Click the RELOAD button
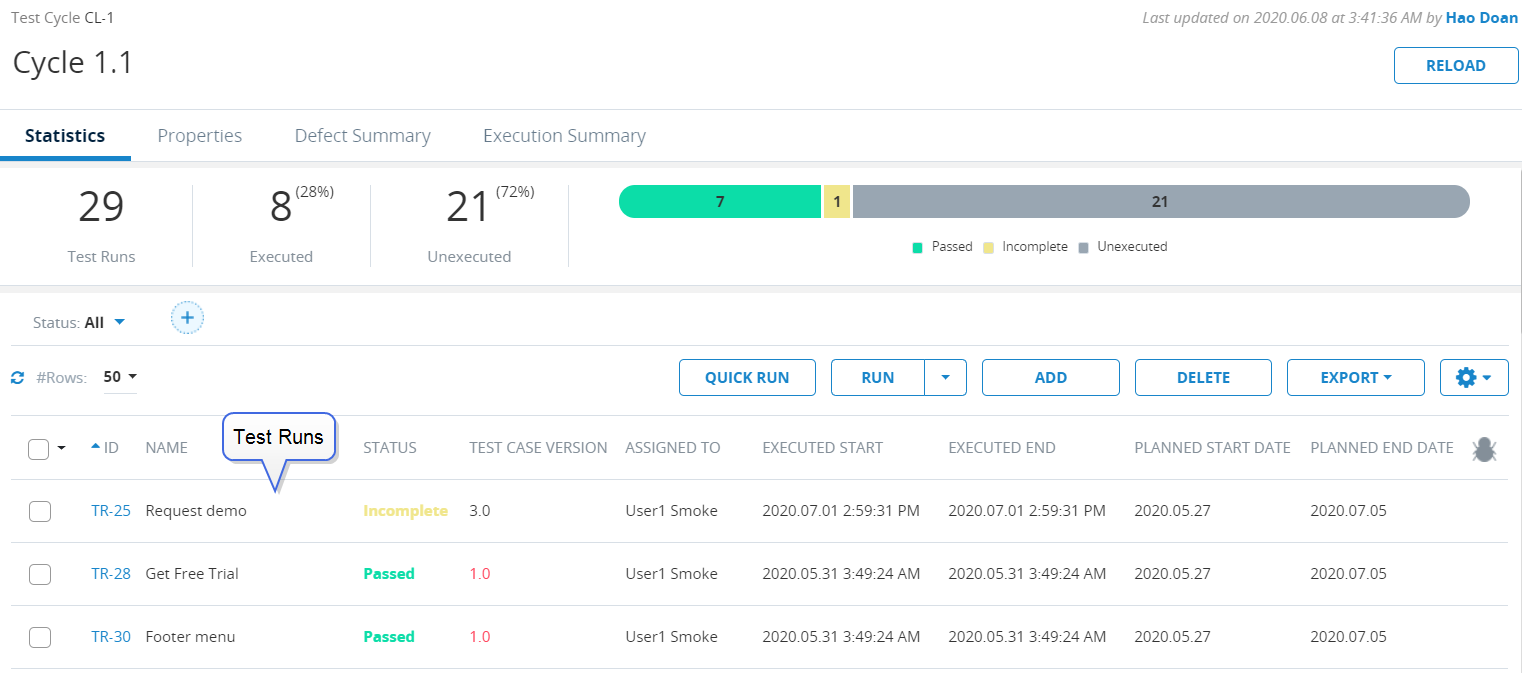The height and width of the screenshot is (673, 1522). click(x=1455, y=66)
